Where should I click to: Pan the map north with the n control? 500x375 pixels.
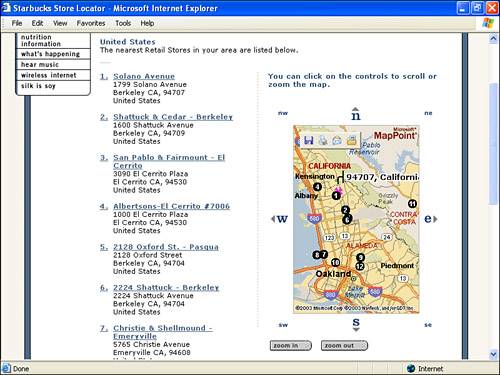pos(356,114)
